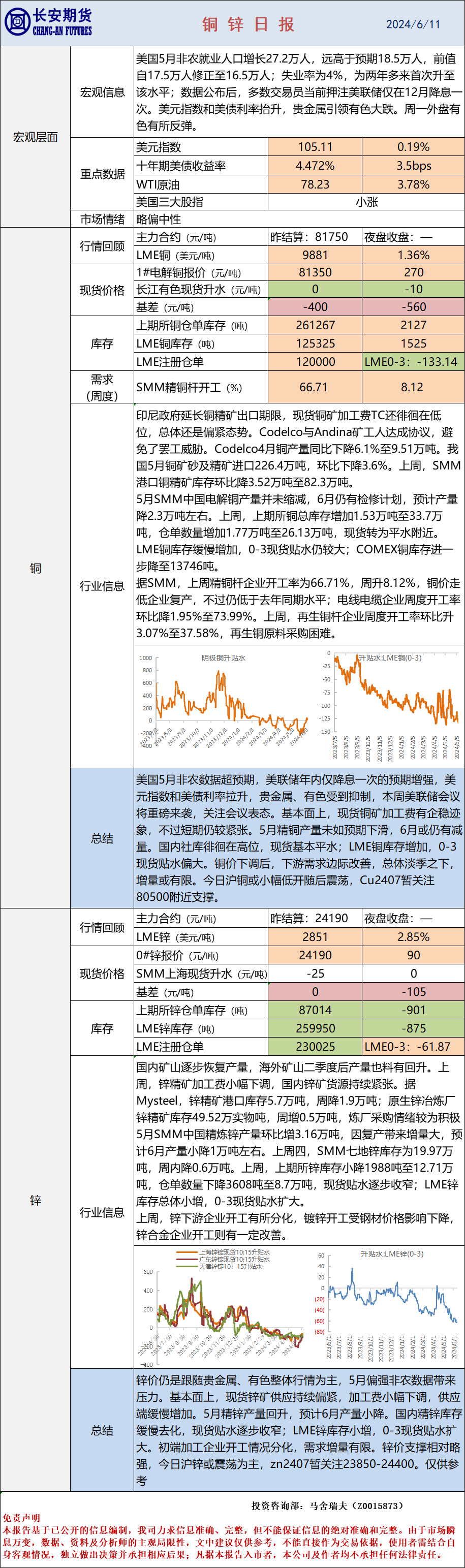Image resolution: width=465 pixels, height=1568 pixels.
Task: Click the 美国三大股指 status 小涨
Action: [366, 202]
